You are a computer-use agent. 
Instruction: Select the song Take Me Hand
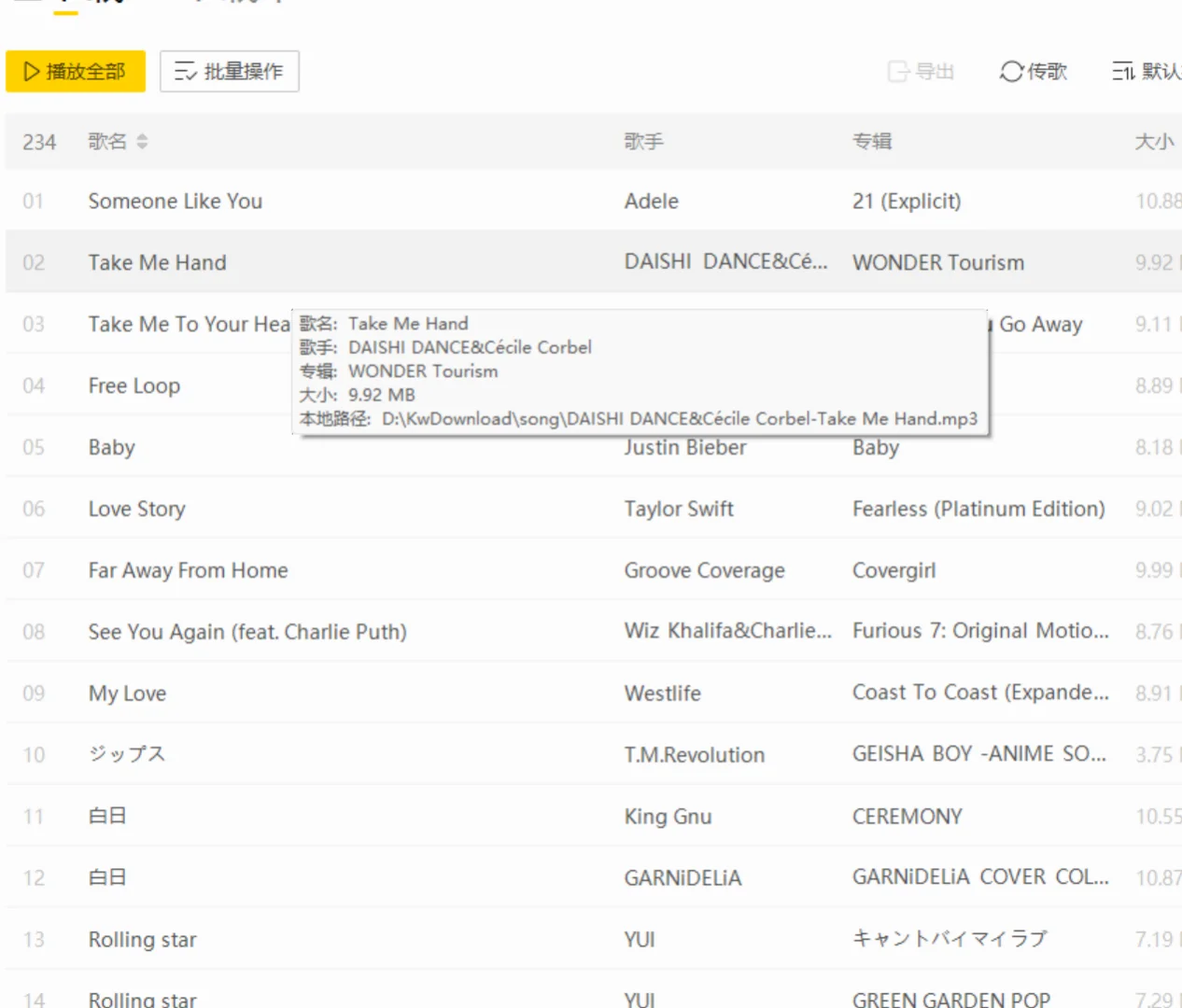[x=157, y=262]
